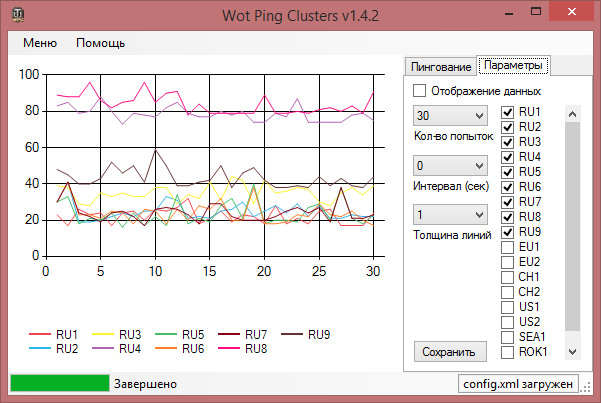Click the server list scrollbar thumb

click(x=573, y=226)
